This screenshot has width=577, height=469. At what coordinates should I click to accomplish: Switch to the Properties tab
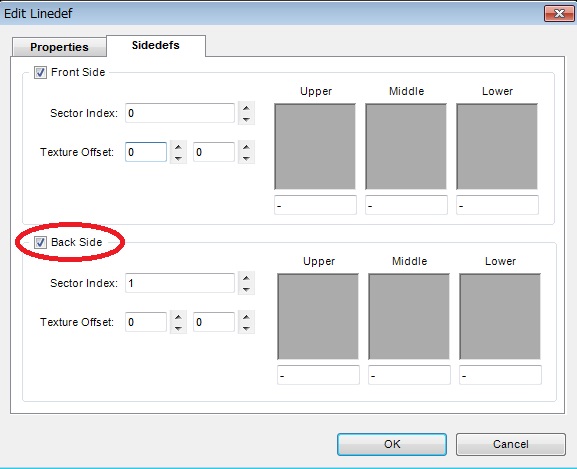59,47
